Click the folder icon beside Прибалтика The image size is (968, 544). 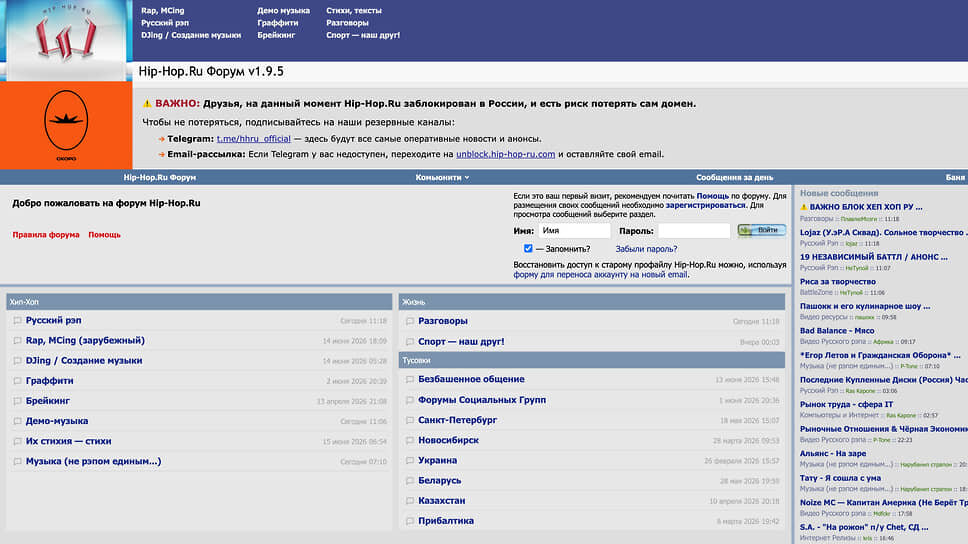tap(410, 521)
